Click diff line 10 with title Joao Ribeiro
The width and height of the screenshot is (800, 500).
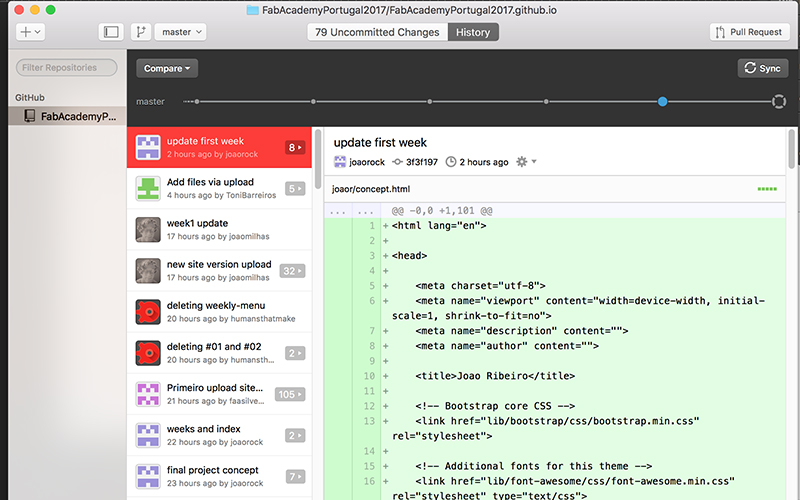[x=555, y=376]
